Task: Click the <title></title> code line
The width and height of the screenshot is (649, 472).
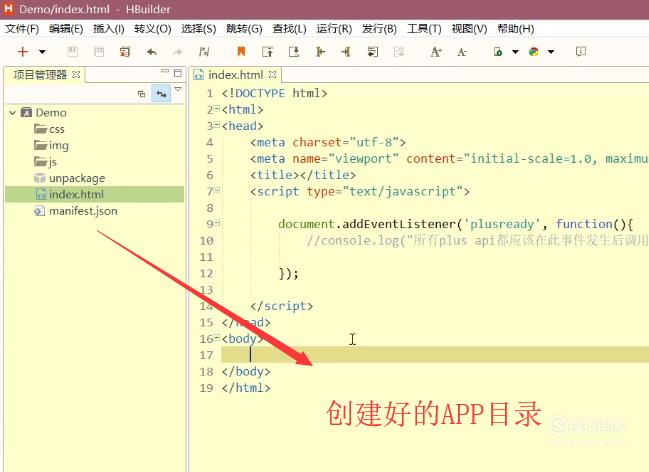Action: tap(303, 175)
